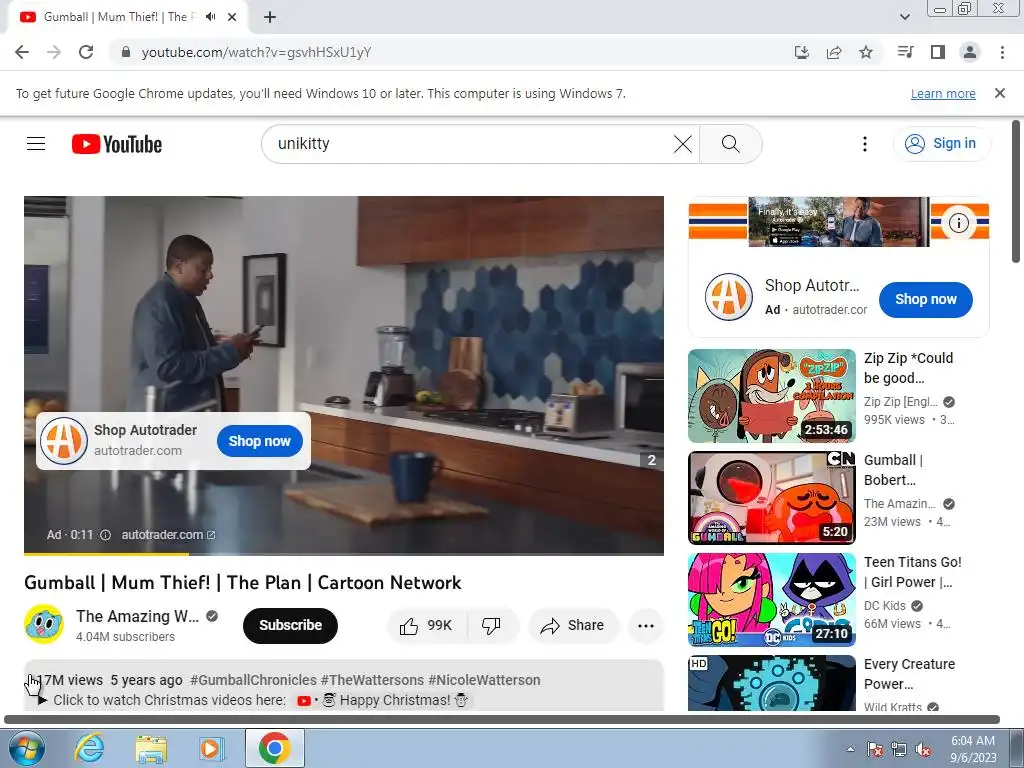Image resolution: width=1024 pixels, height=768 pixels.
Task: Go back with browser back arrow
Action: click(22, 52)
